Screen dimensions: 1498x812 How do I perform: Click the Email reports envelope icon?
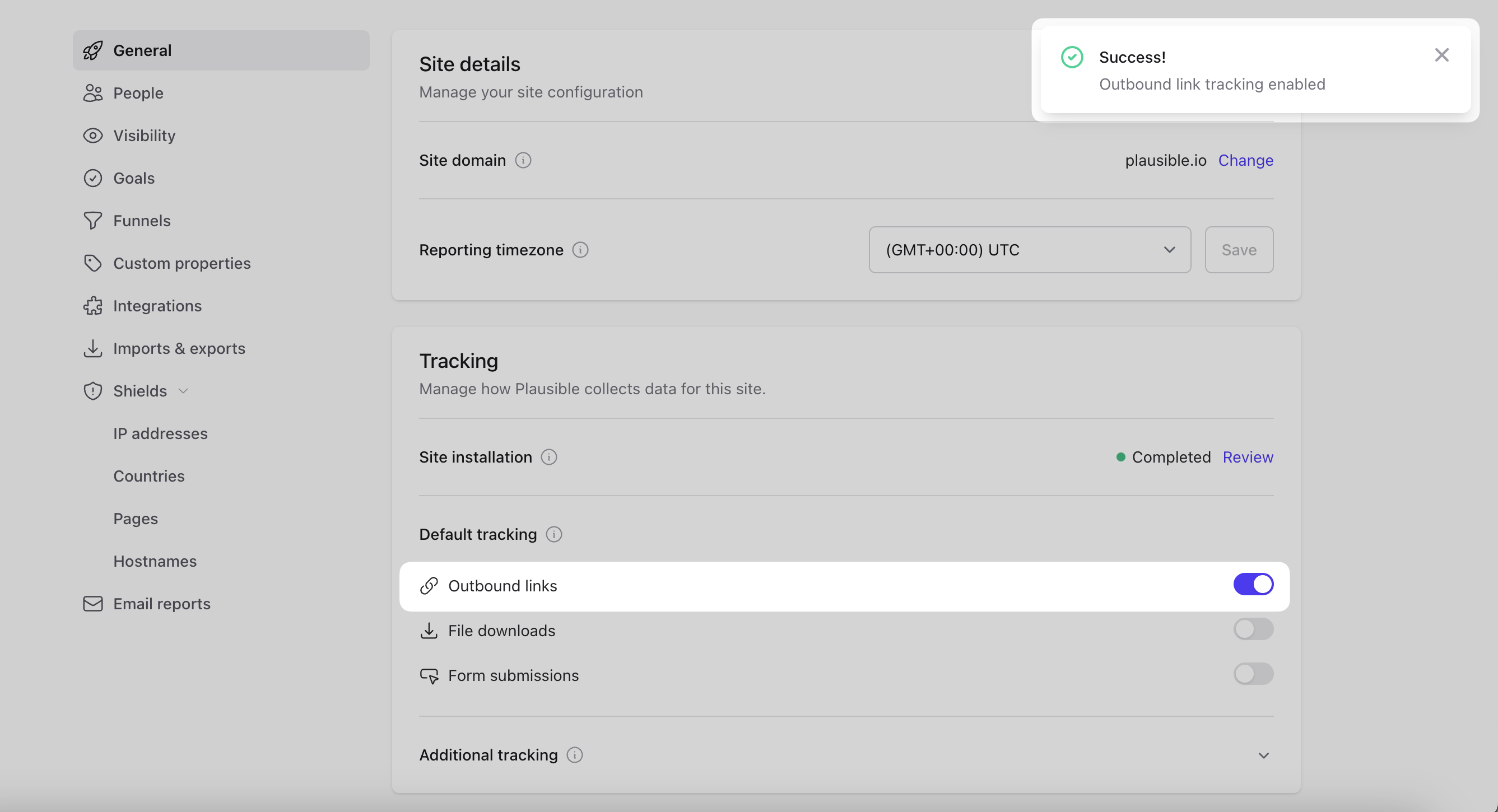93,604
